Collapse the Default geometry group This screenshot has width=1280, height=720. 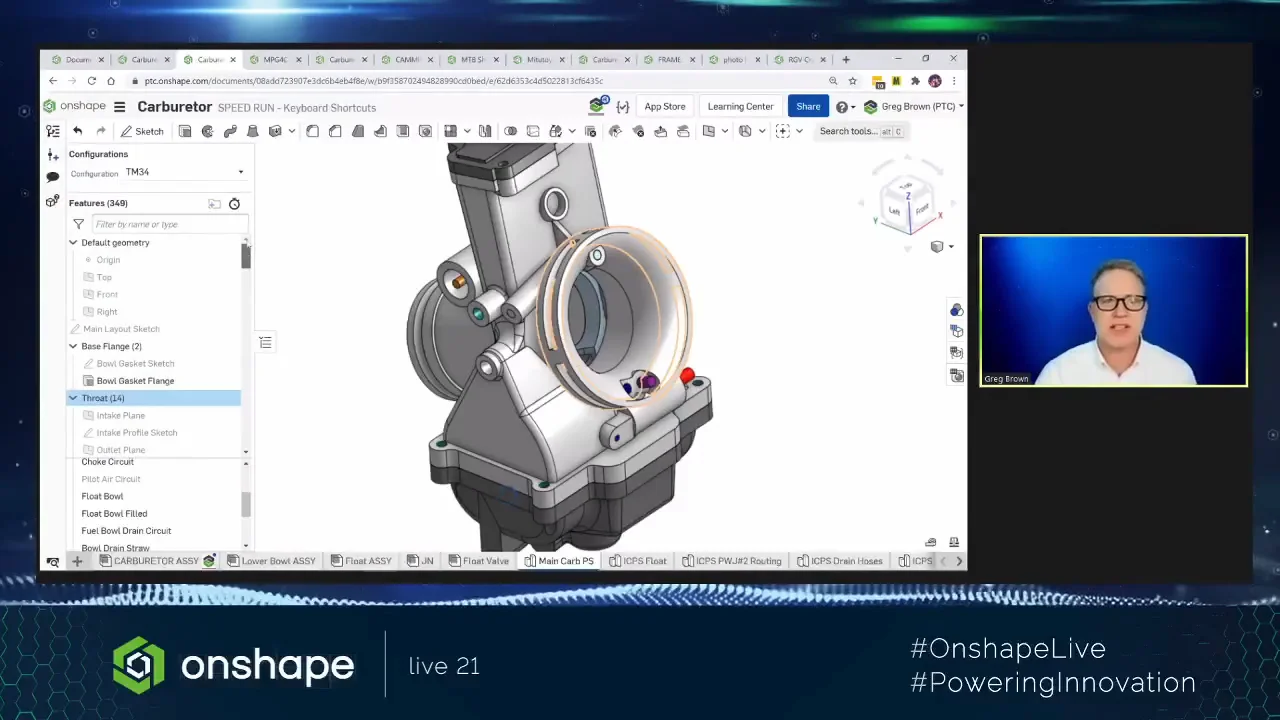tap(73, 243)
